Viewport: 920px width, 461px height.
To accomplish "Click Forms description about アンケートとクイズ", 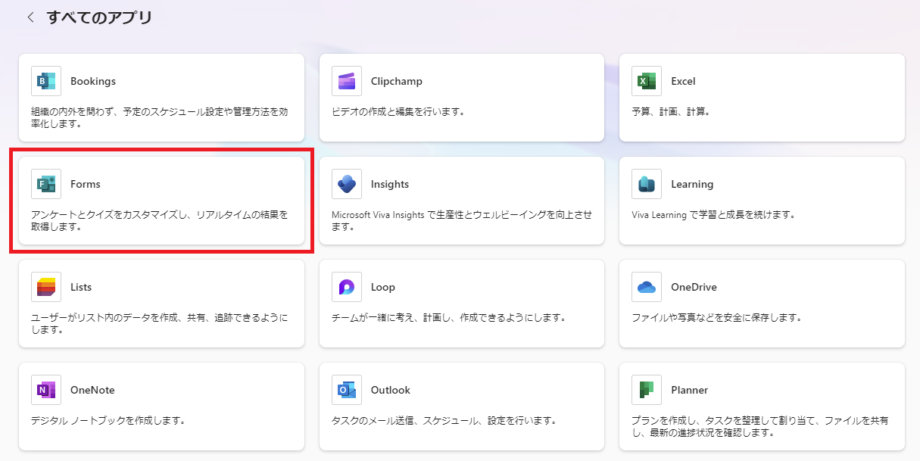I will [x=160, y=221].
